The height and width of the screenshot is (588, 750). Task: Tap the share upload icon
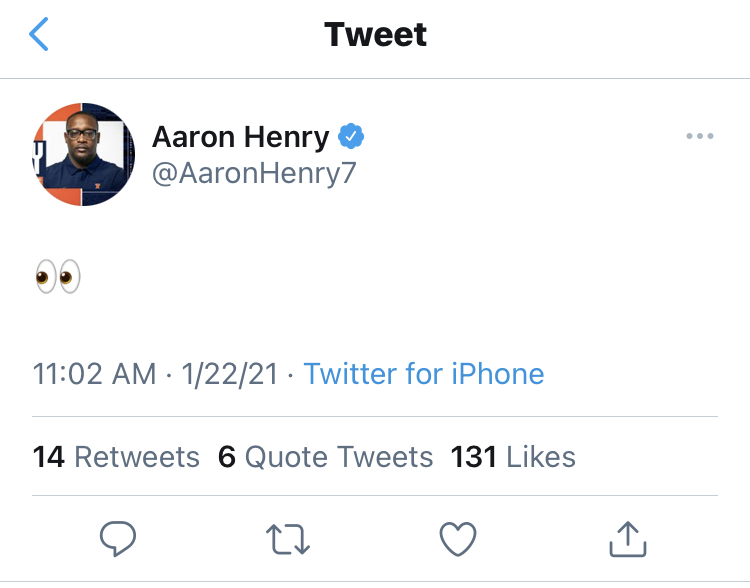627,540
